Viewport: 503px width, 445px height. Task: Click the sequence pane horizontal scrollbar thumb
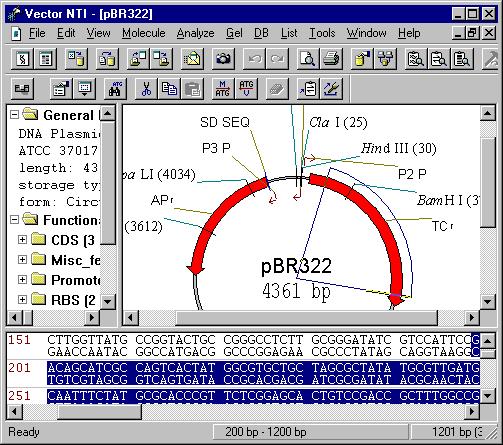[x=99, y=412]
